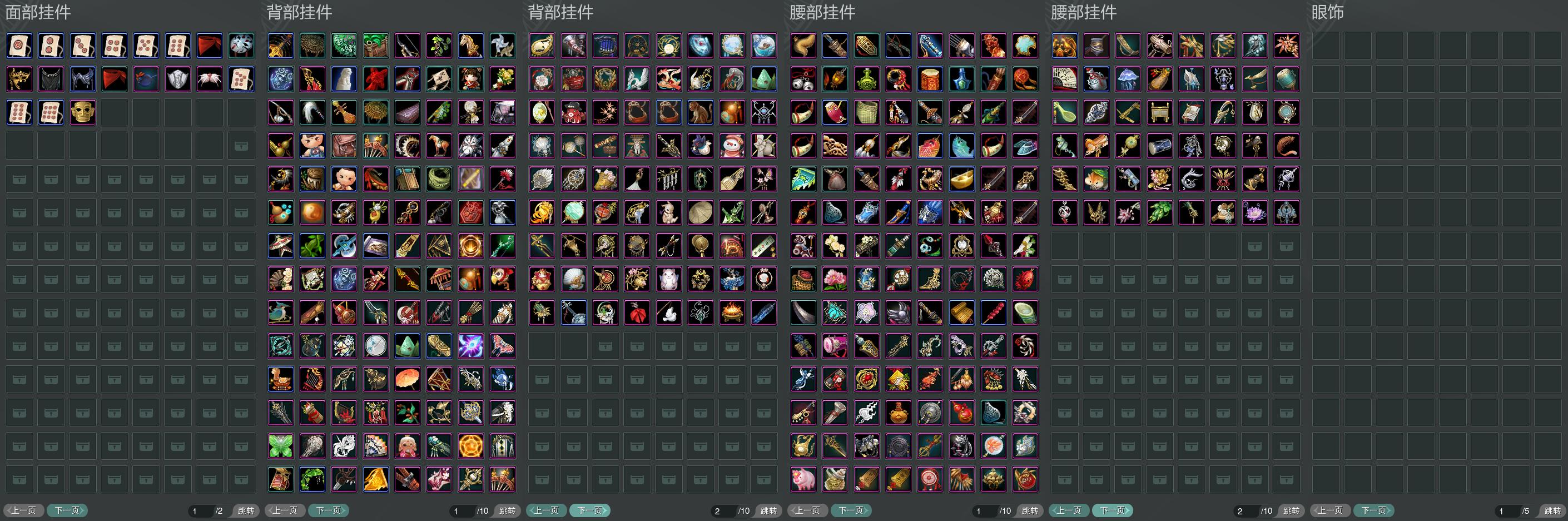Click 跳转 button in 眼饰 panel
This screenshot has width=1568, height=521.
pos(1552,510)
